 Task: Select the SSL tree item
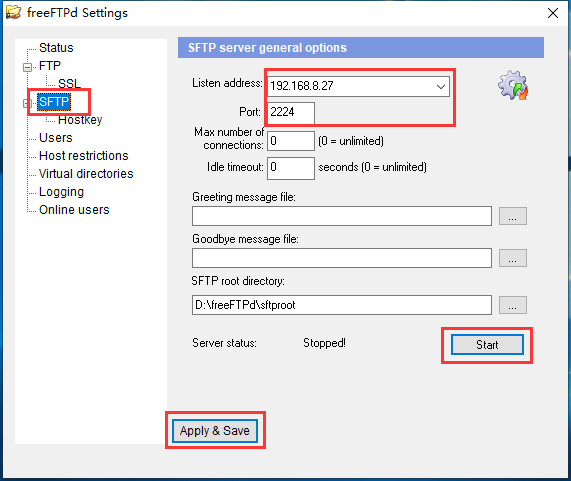(69, 83)
